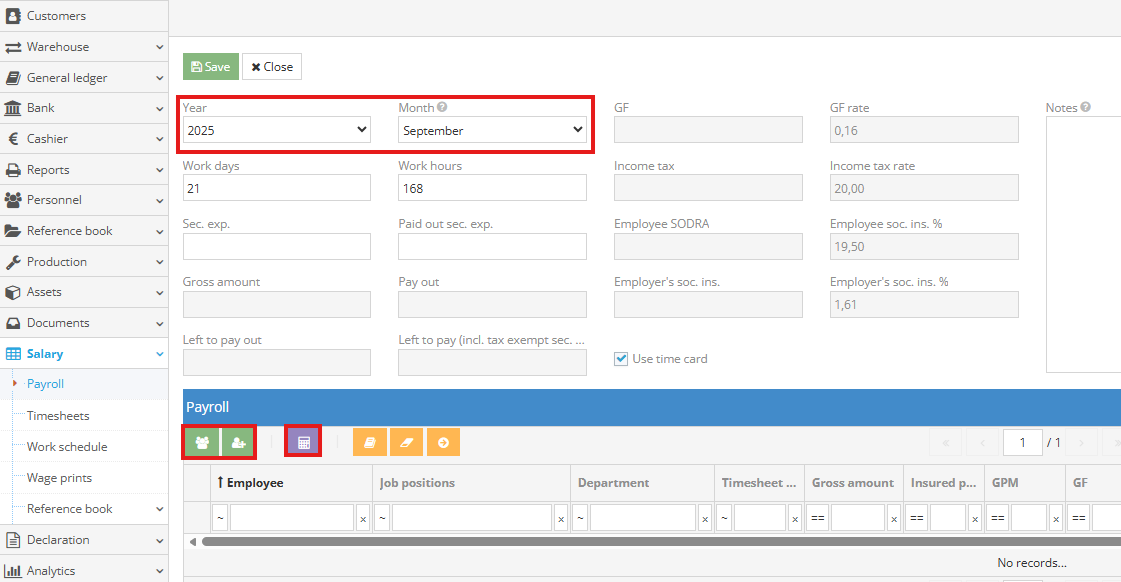Change the Month dropdown from September
The image size is (1121, 582).
pyautogui.click(x=492, y=129)
